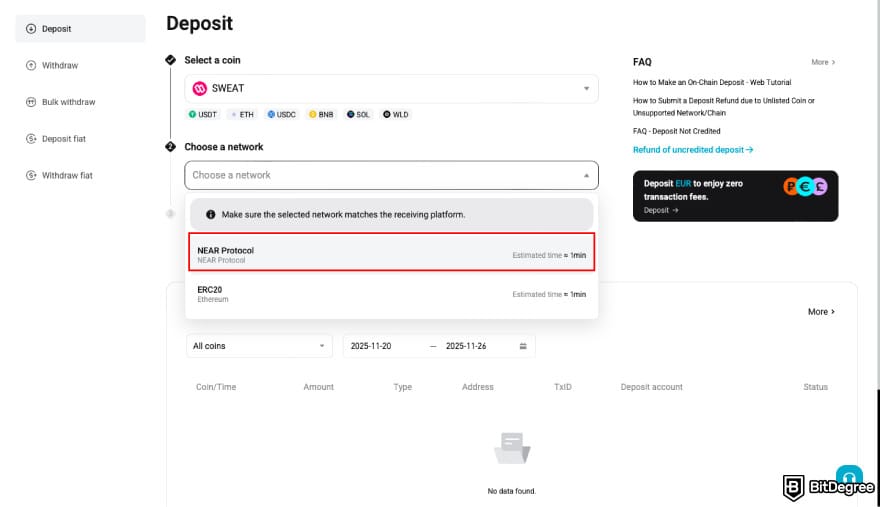Click start date 2025-11-20 field
This screenshot has width=880, height=507.
(371, 346)
